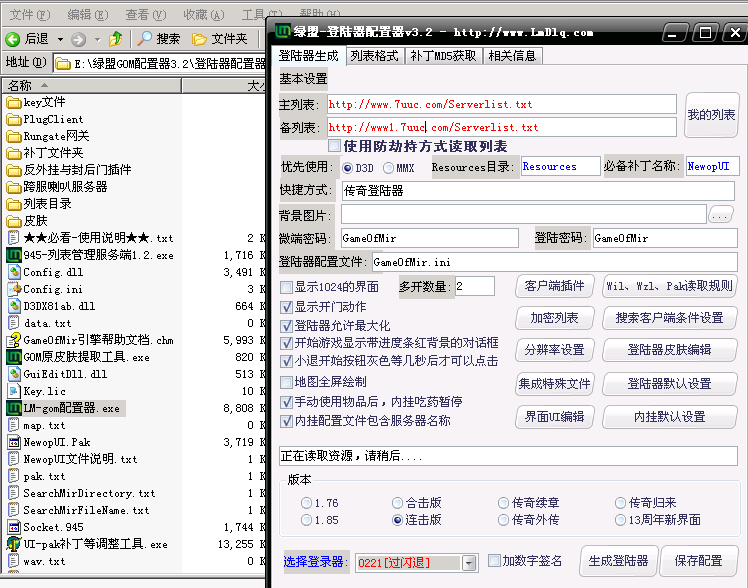Open the 查看(V) menu in Explorer
The width and height of the screenshot is (748, 588).
point(145,15)
